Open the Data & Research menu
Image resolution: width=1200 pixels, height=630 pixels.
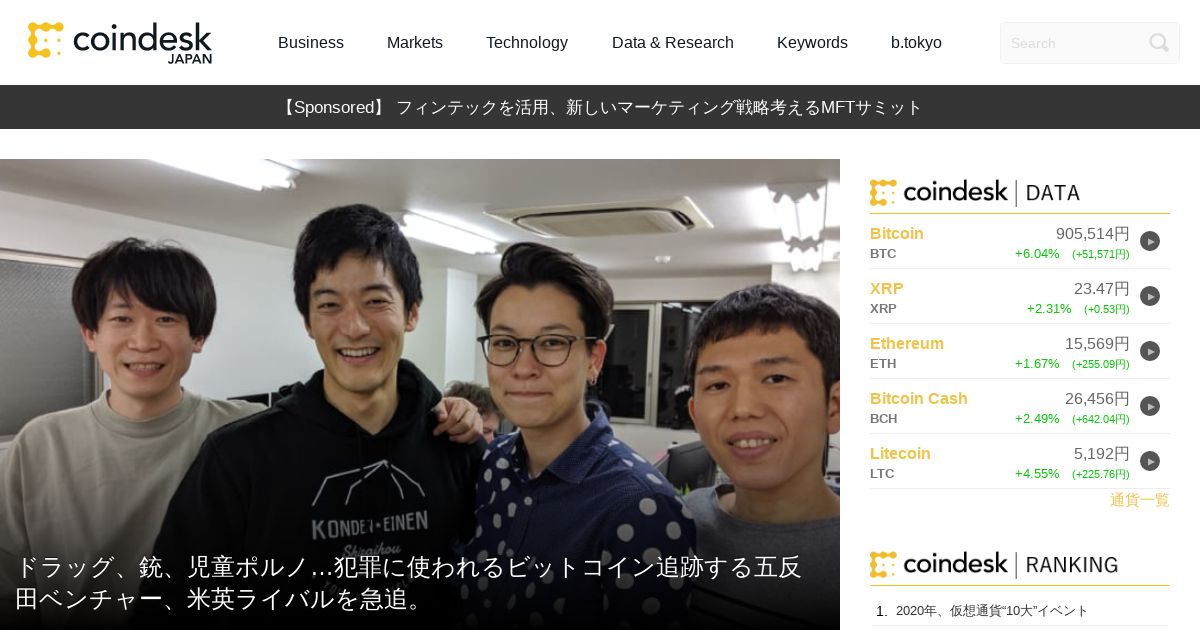[x=673, y=43]
